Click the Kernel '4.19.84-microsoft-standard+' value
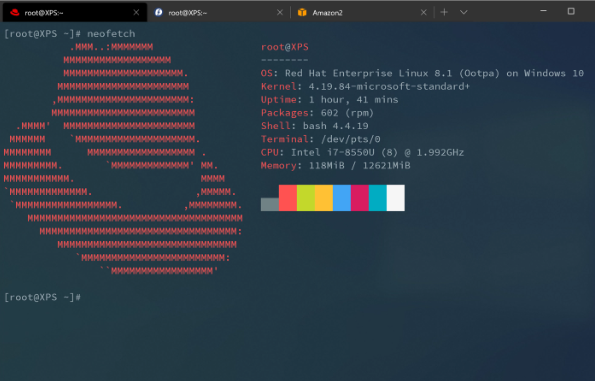This screenshot has width=595, height=381. pyautogui.click(x=389, y=87)
